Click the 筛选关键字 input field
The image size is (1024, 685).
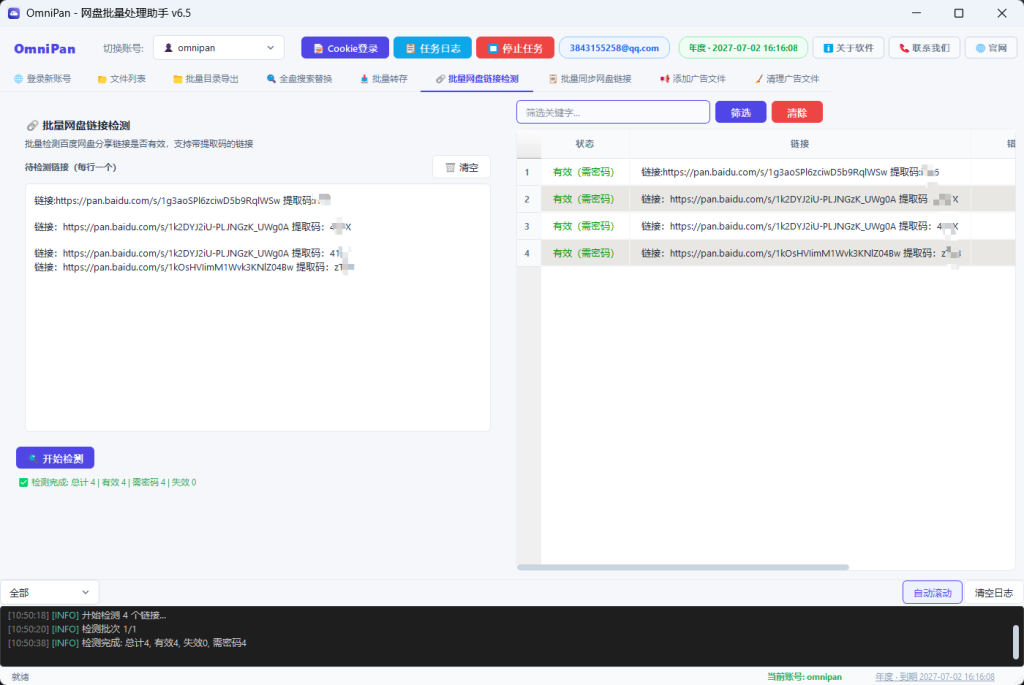tap(613, 112)
